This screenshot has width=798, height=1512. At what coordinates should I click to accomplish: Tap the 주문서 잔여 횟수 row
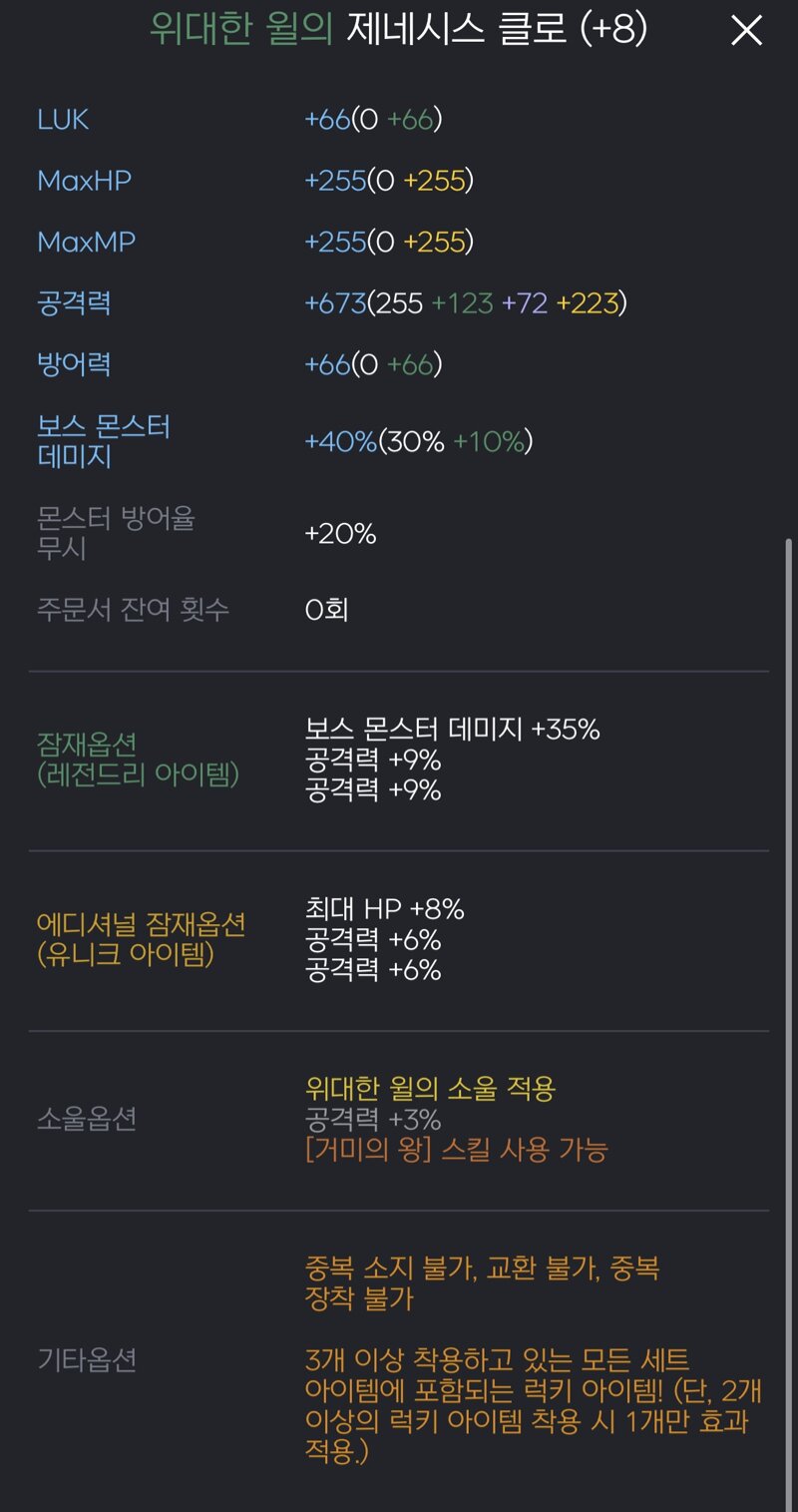pyautogui.click(x=399, y=609)
